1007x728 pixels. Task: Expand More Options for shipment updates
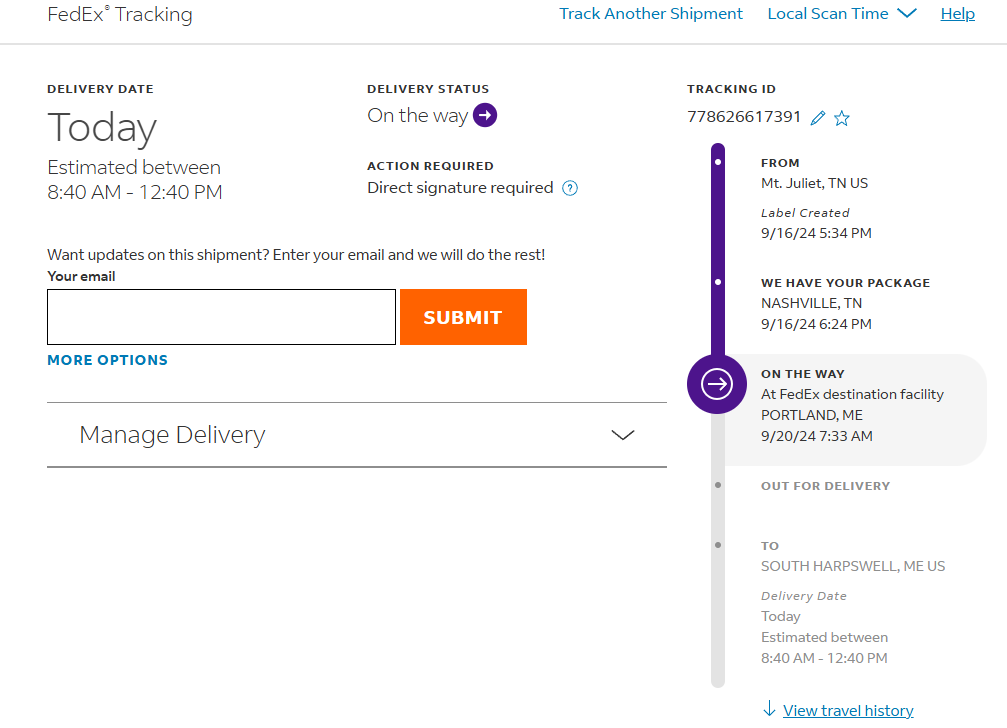pos(108,360)
